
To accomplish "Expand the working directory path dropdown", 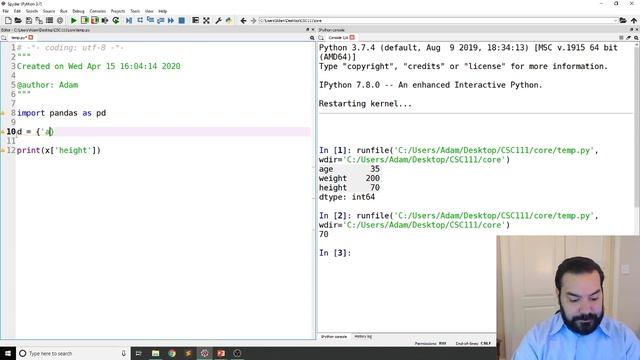I will 615,20.
